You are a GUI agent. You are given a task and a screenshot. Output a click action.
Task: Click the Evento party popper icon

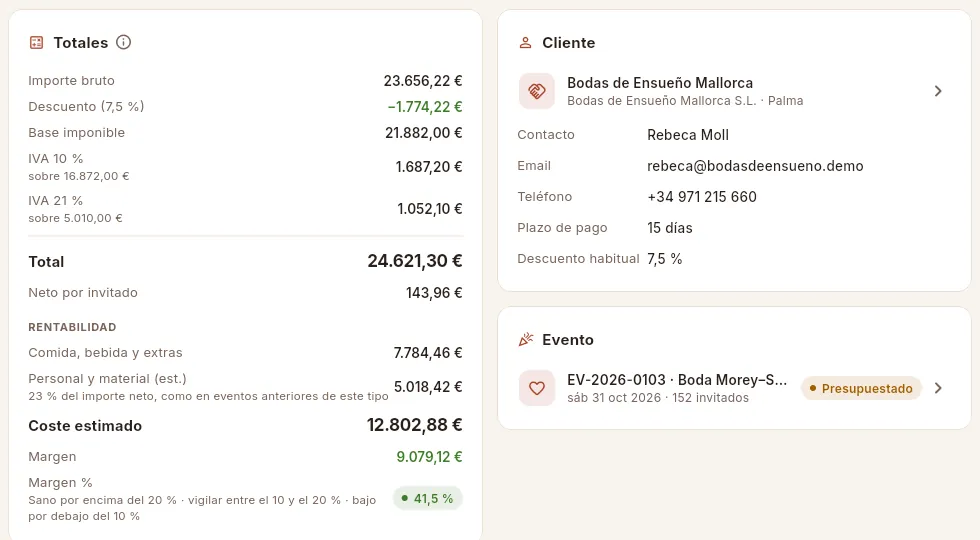click(526, 339)
